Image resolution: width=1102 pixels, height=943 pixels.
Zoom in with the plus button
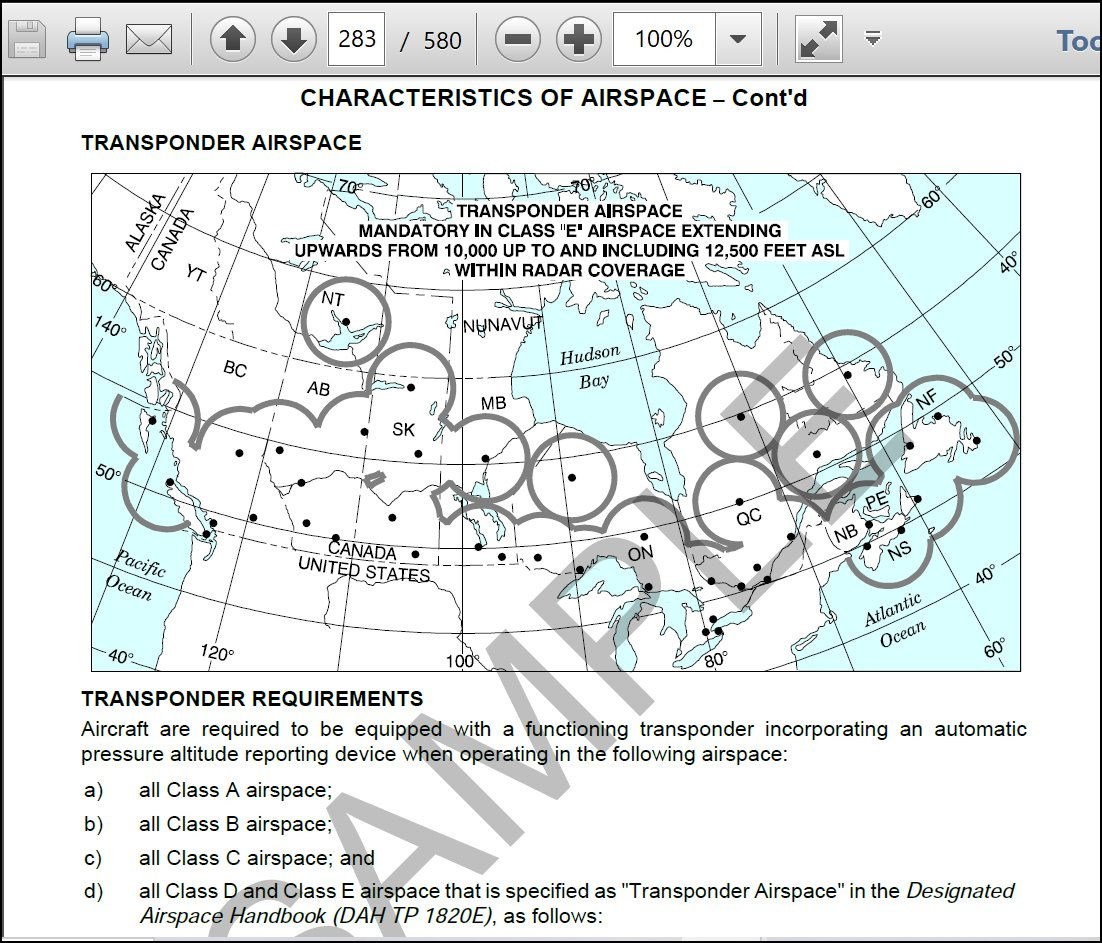point(578,39)
